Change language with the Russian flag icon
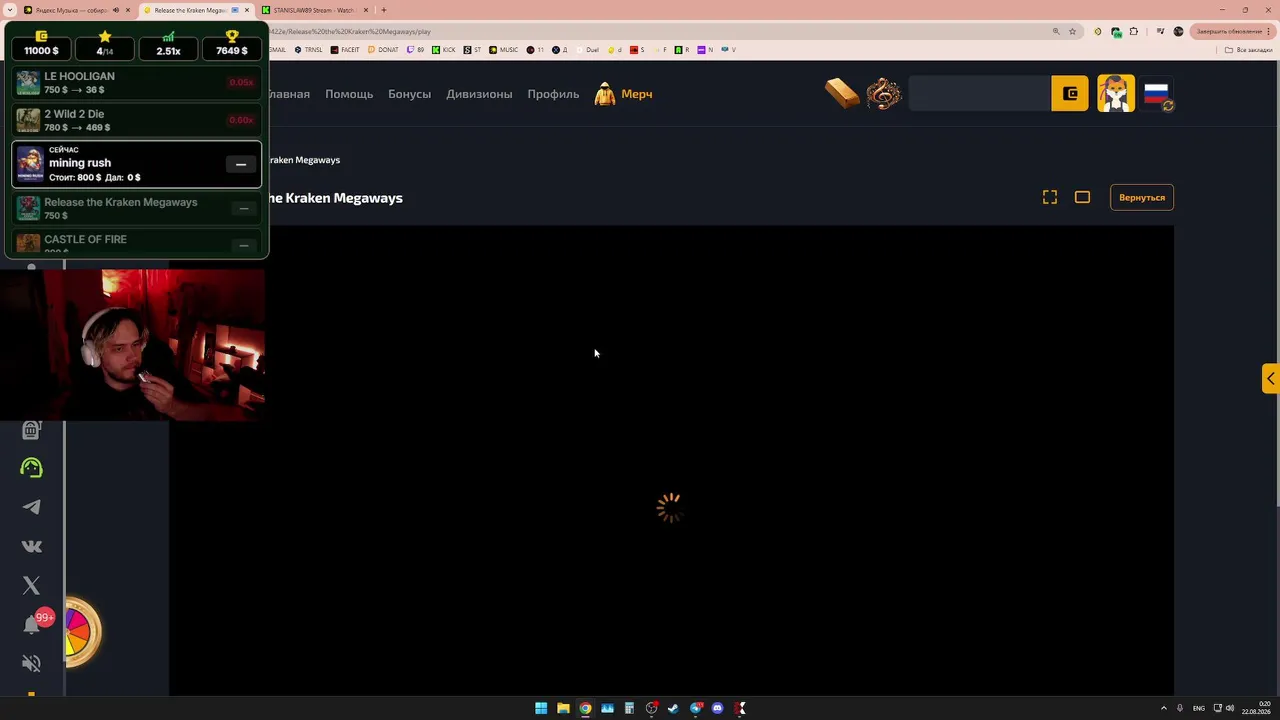Screen dimensions: 1280x720 point(1158,94)
